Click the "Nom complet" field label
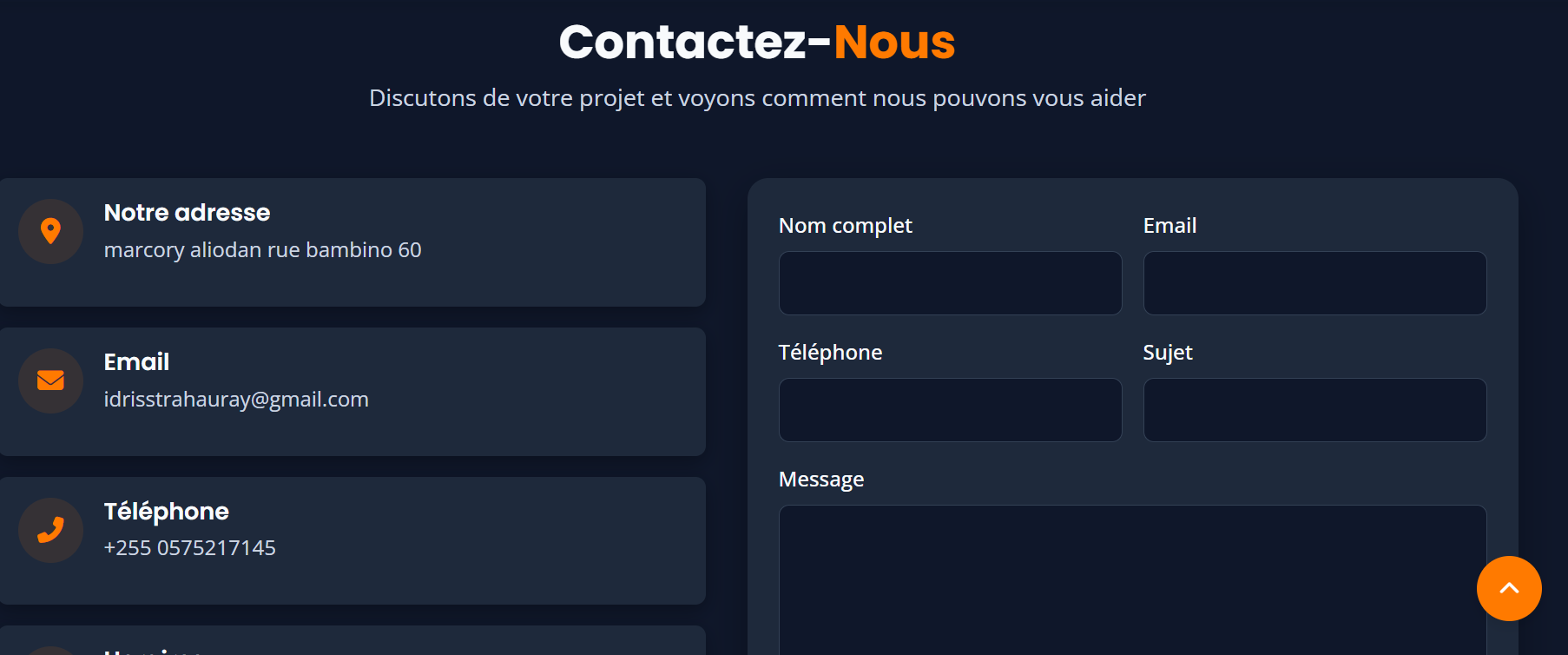The height and width of the screenshot is (655, 1568). click(x=845, y=226)
